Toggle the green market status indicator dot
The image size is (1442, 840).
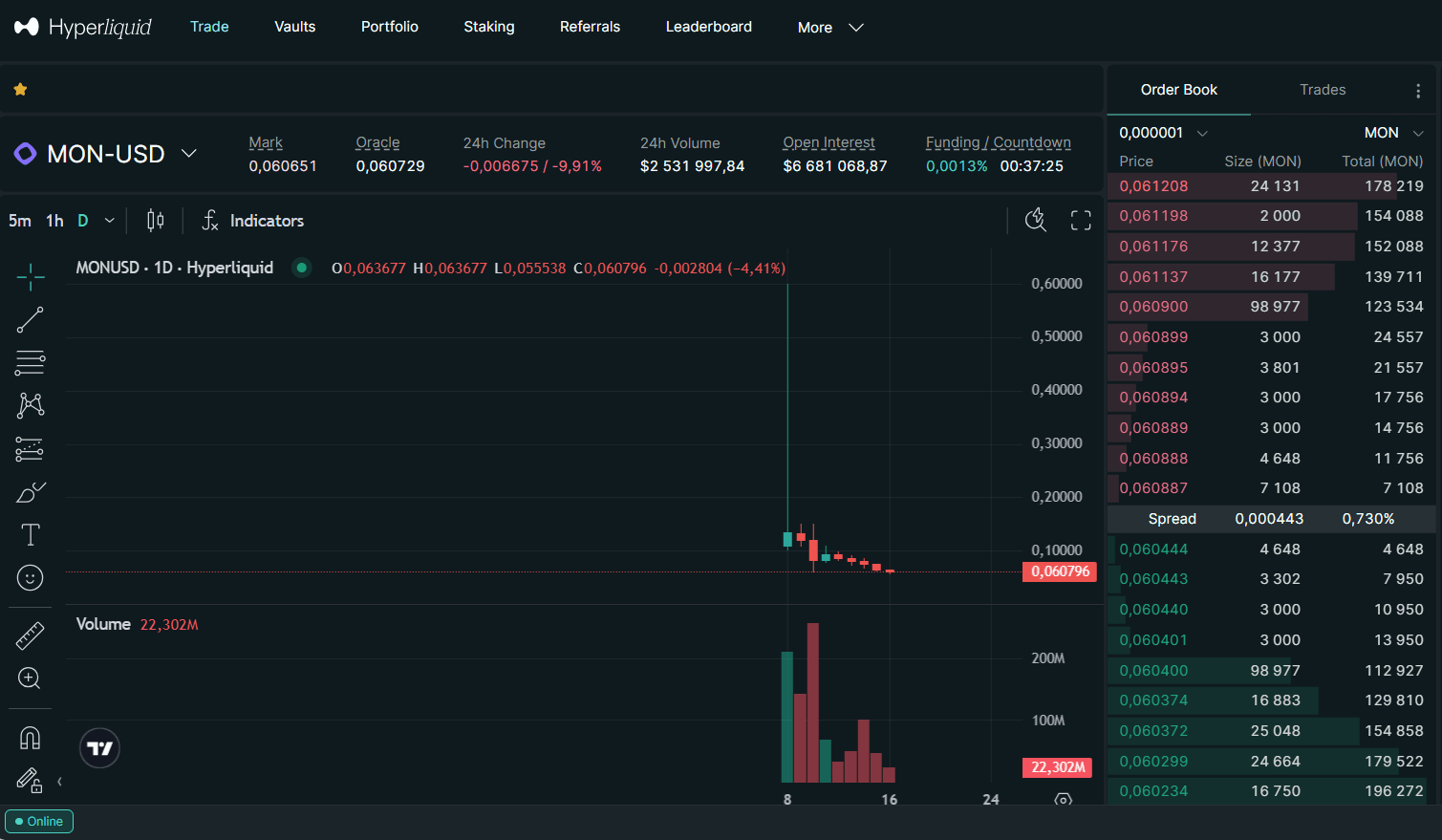302,268
